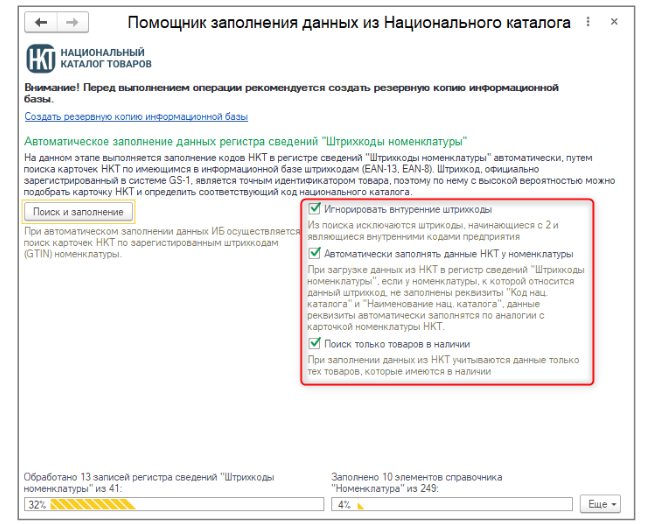Click the 4% Номенклатура progress bar
650x524 pixels.
pyautogui.click(x=452, y=505)
